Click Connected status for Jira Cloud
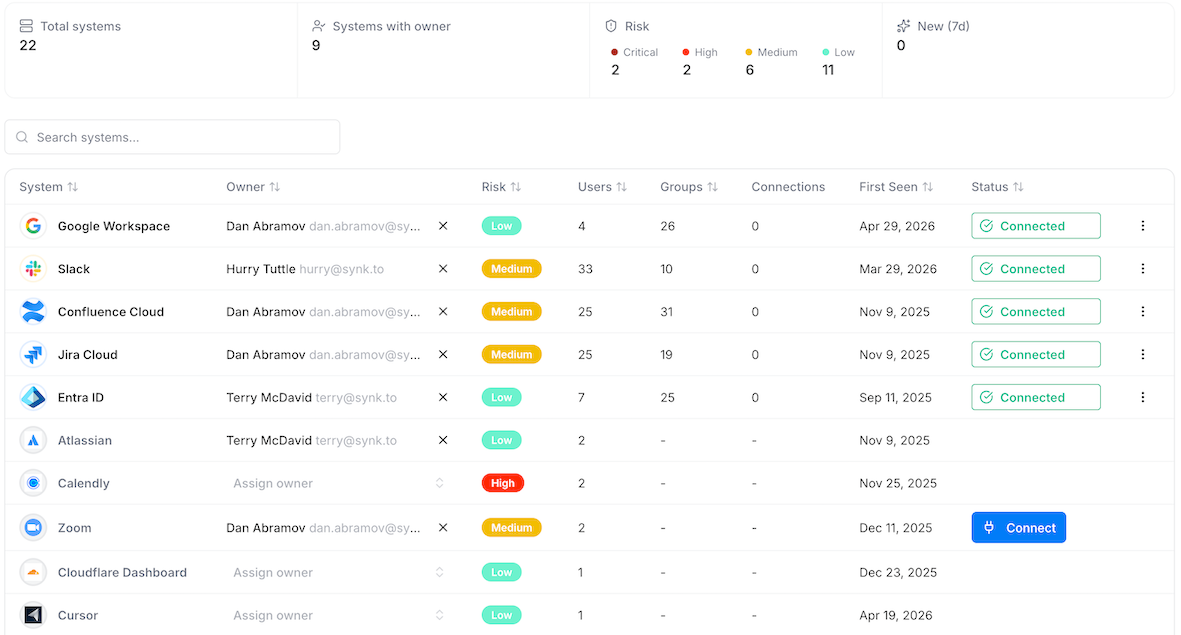The height and width of the screenshot is (635, 1181). coord(1036,355)
